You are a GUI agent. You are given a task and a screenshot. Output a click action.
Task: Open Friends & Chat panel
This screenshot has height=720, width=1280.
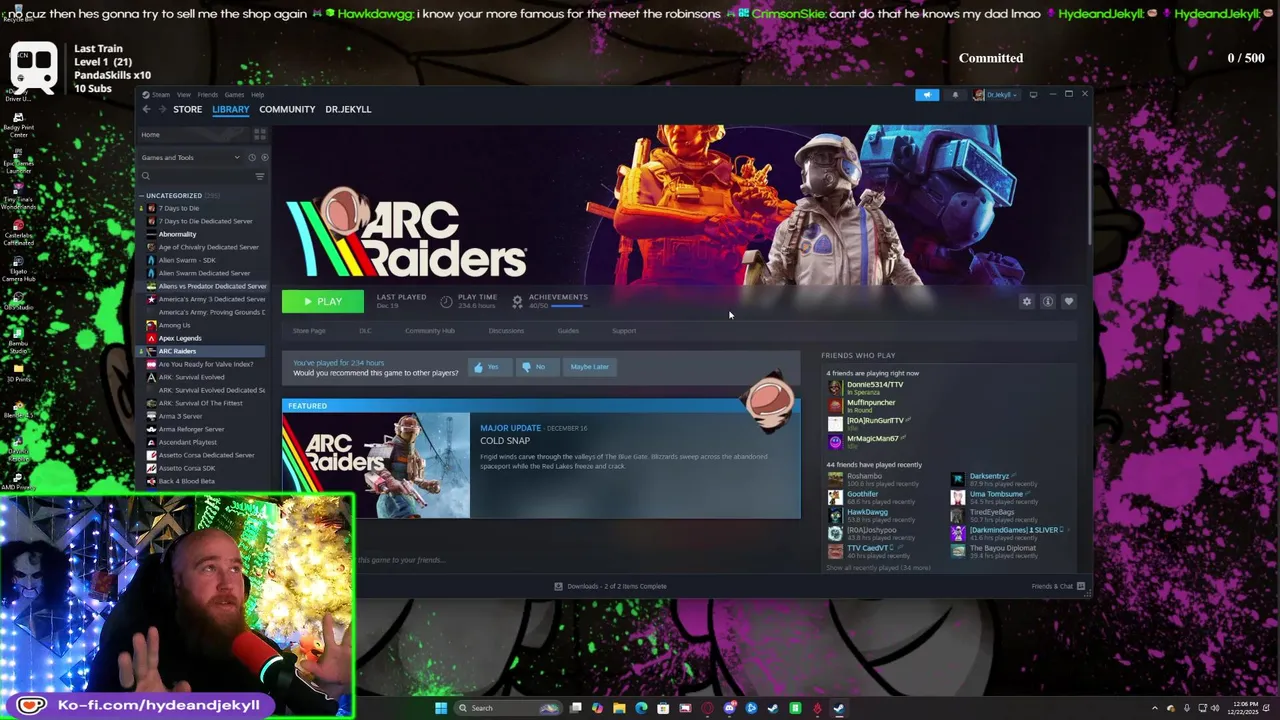click(1058, 586)
